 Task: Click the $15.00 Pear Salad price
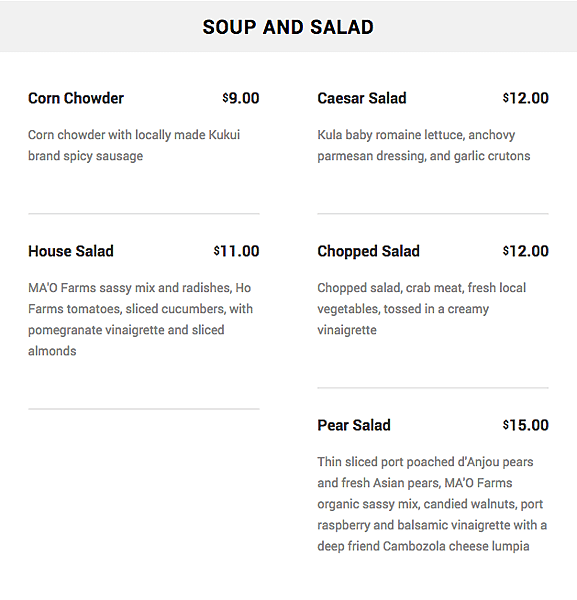[x=526, y=425]
